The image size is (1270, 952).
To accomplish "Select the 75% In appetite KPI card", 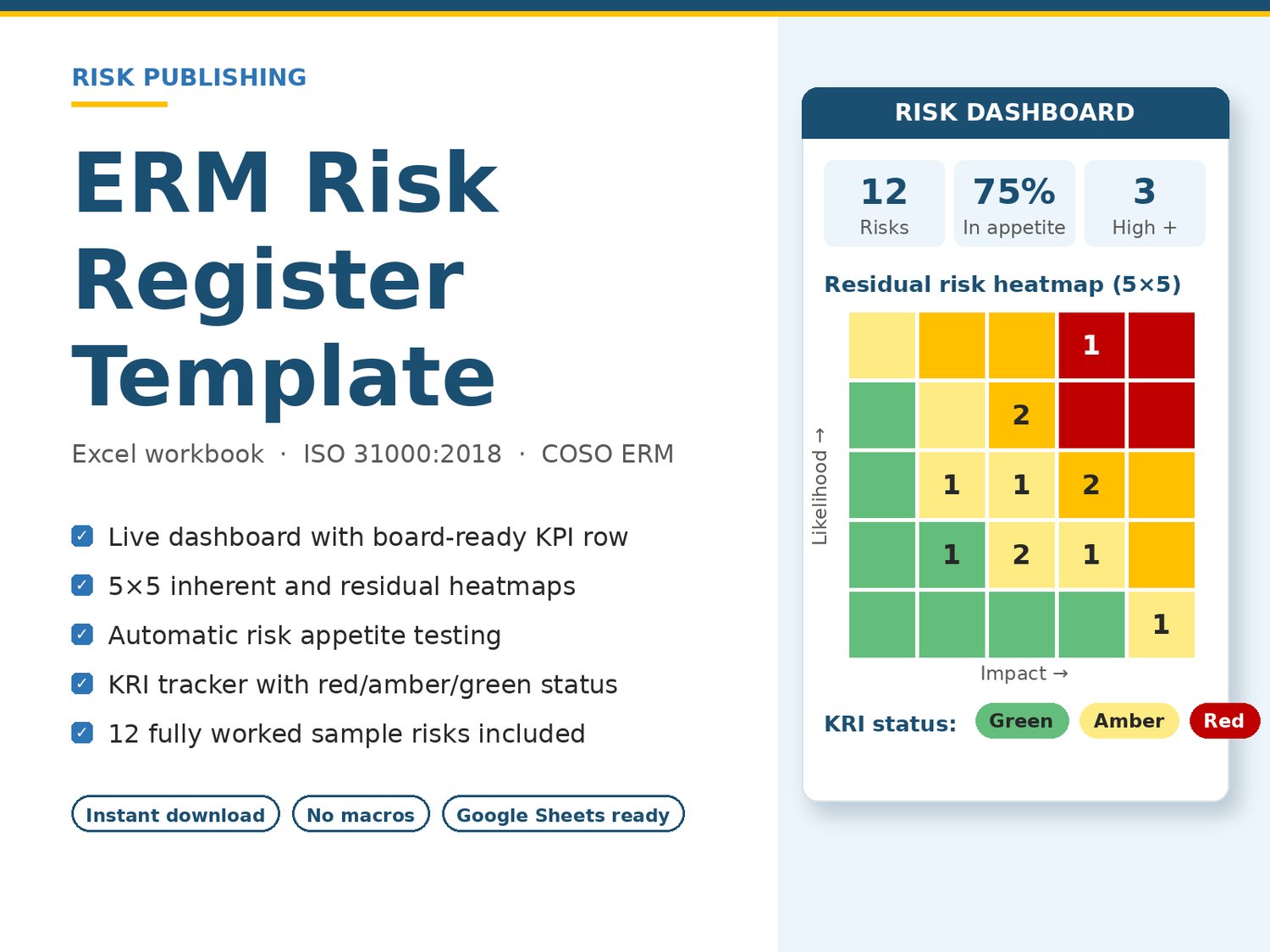I will 1014,204.
